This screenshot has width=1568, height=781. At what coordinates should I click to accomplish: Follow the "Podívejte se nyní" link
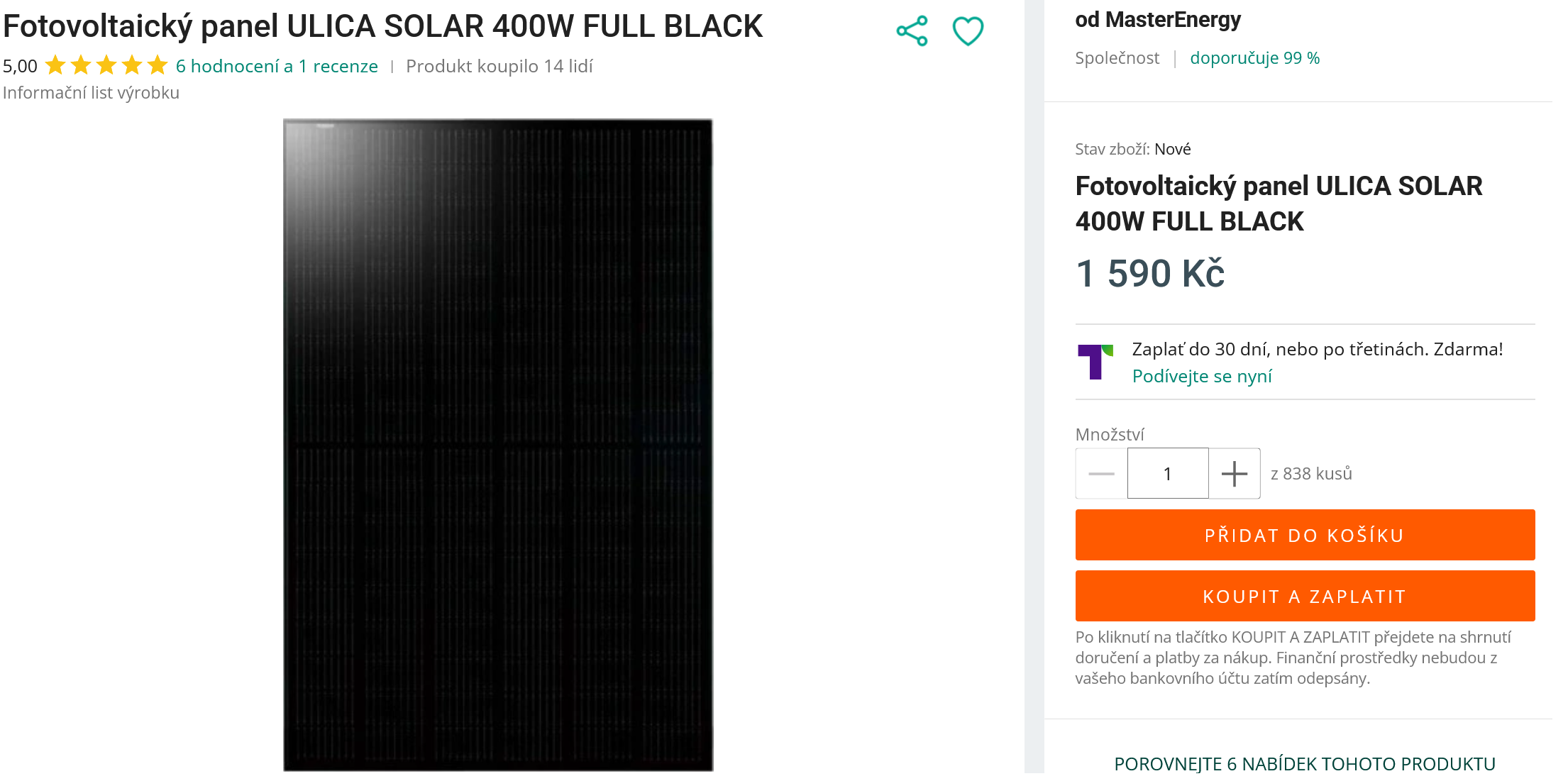[1202, 377]
